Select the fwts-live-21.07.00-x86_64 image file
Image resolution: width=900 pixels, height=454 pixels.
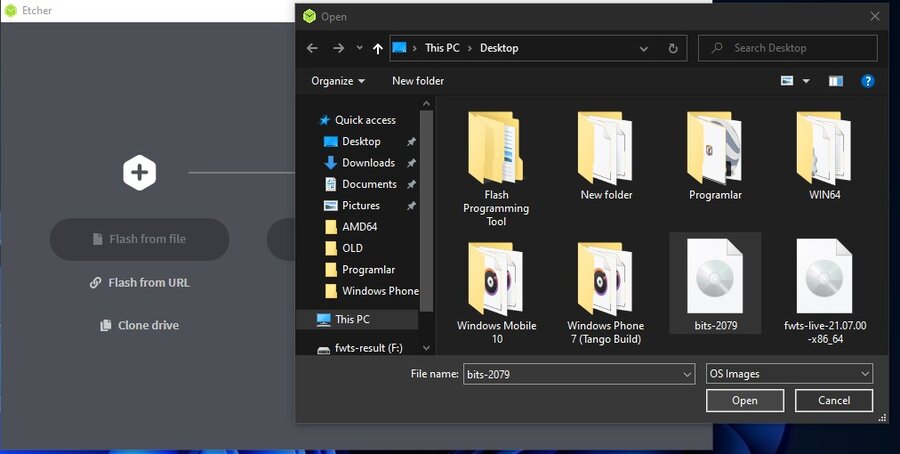tap(825, 292)
